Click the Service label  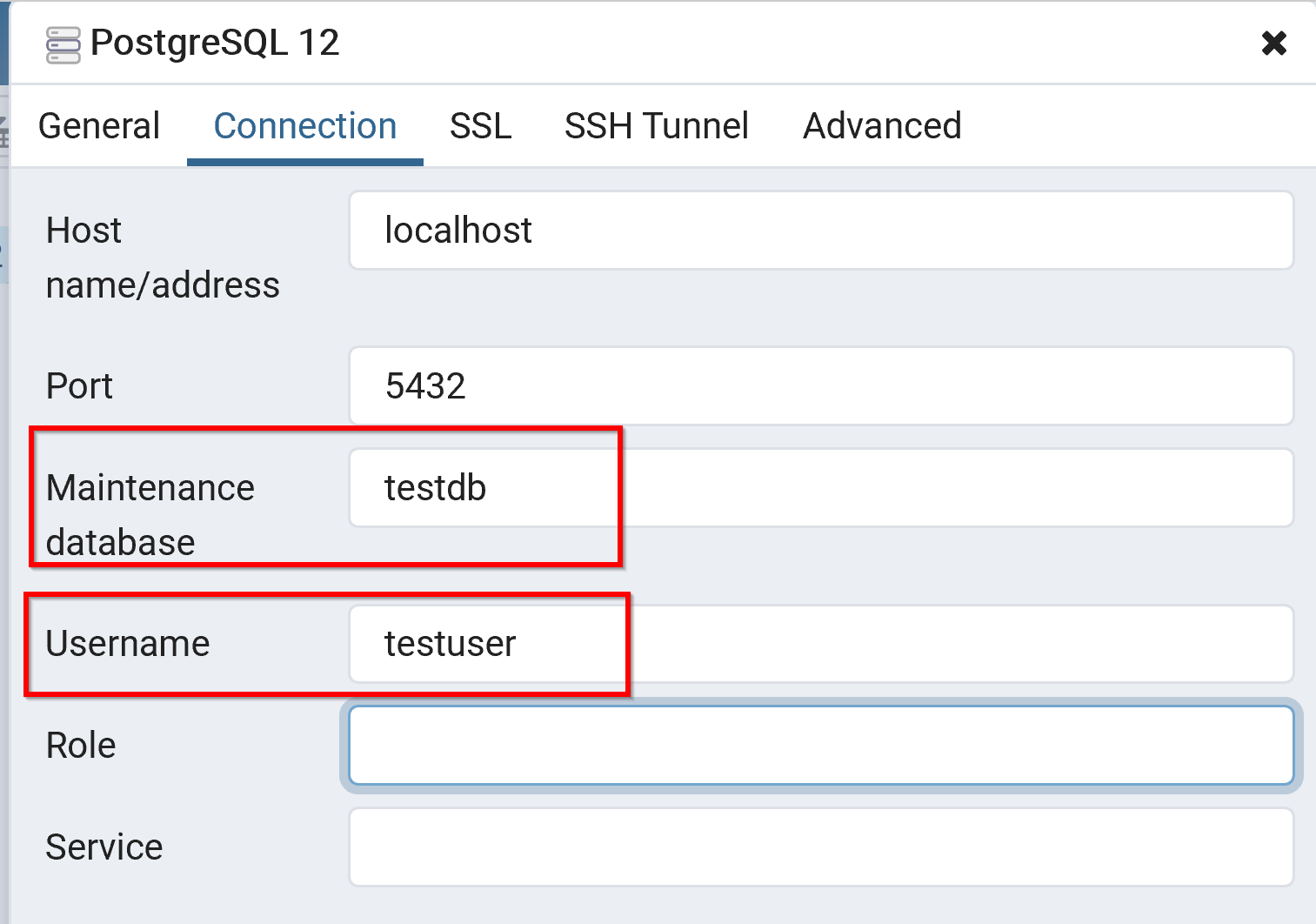pyautogui.click(x=104, y=847)
